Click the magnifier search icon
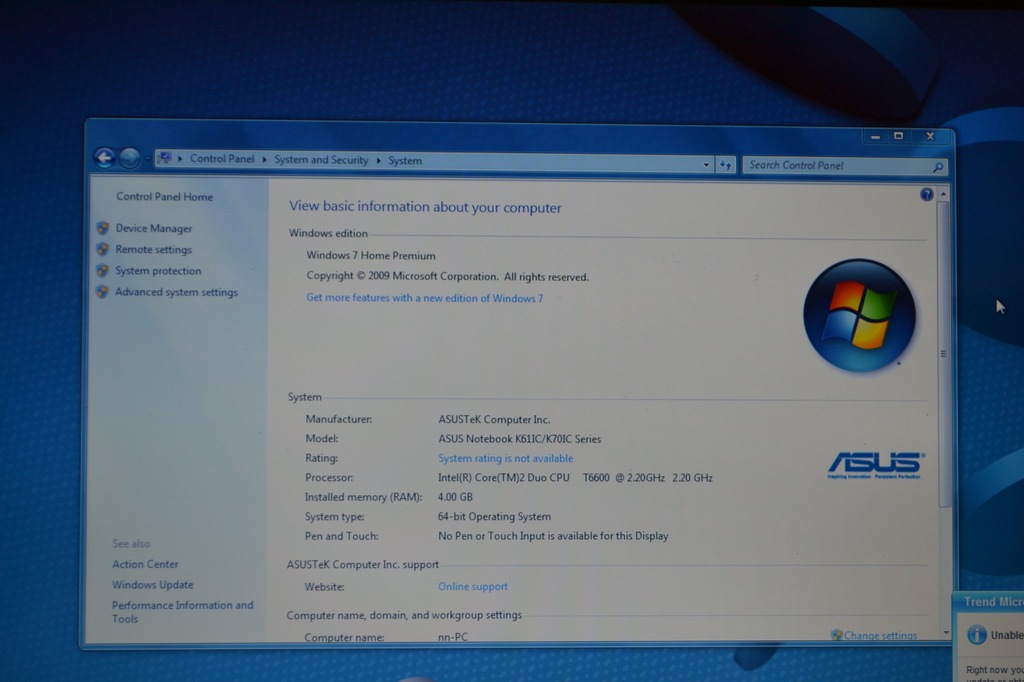 pyautogui.click(x=938, y=167)
